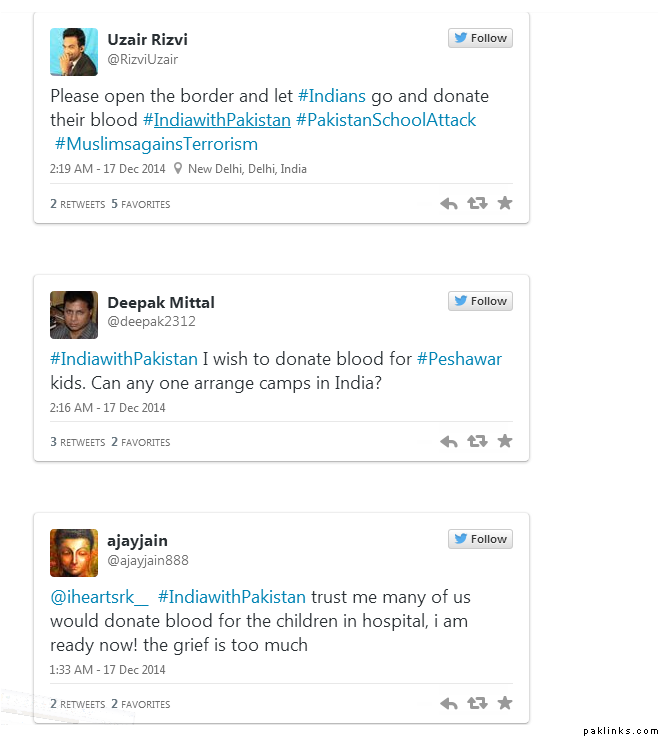This screenshot has width=659, height=737.
Task: Open Deepak Mittal's avatar photo
Action: (74, 315)
